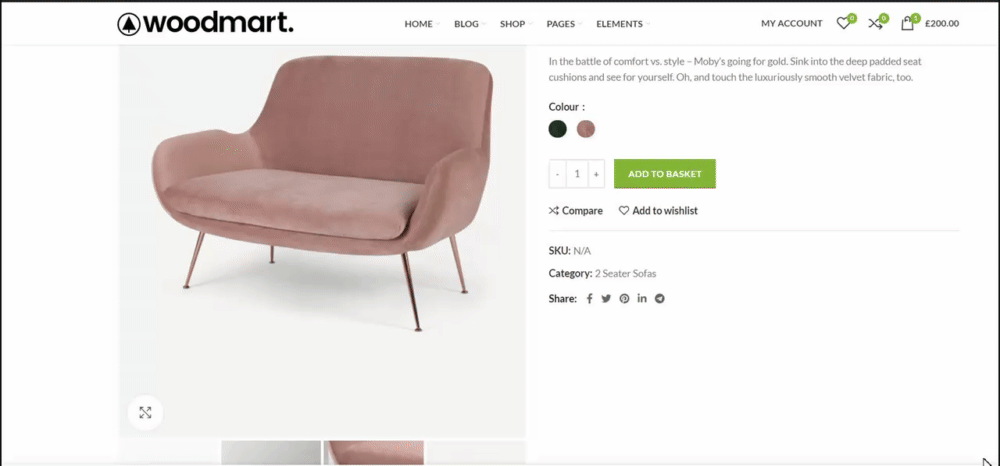The height and width of the screenshot is (466, 1000).
Task: Expand the product image to fullscreen
Action: pyautogui.click(x=145, y=412)
